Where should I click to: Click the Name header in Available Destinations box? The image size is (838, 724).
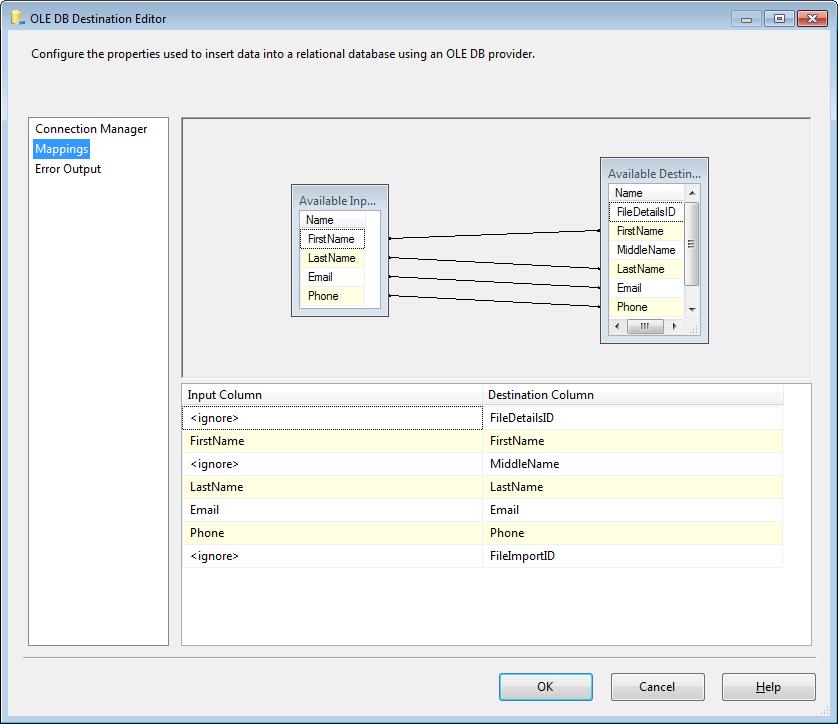(x=646, y=193)
